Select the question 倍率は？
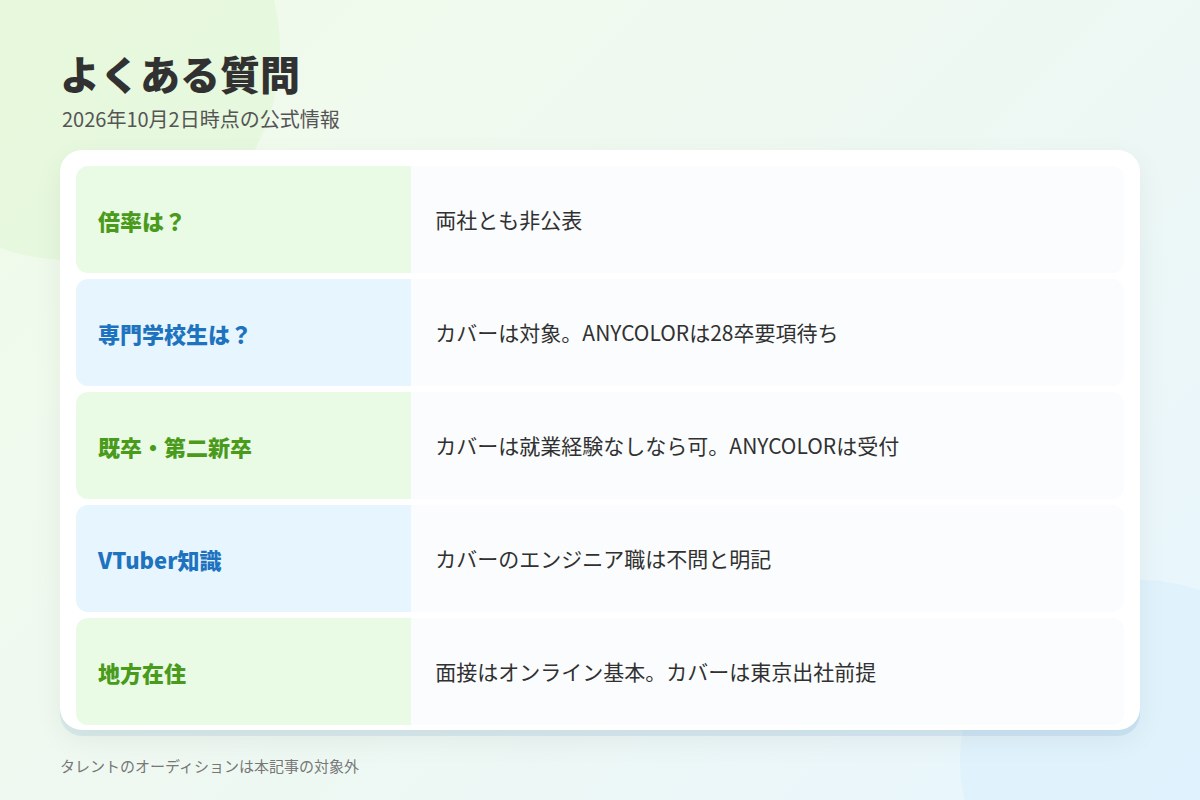1200x800 pixels. [141, 222]
